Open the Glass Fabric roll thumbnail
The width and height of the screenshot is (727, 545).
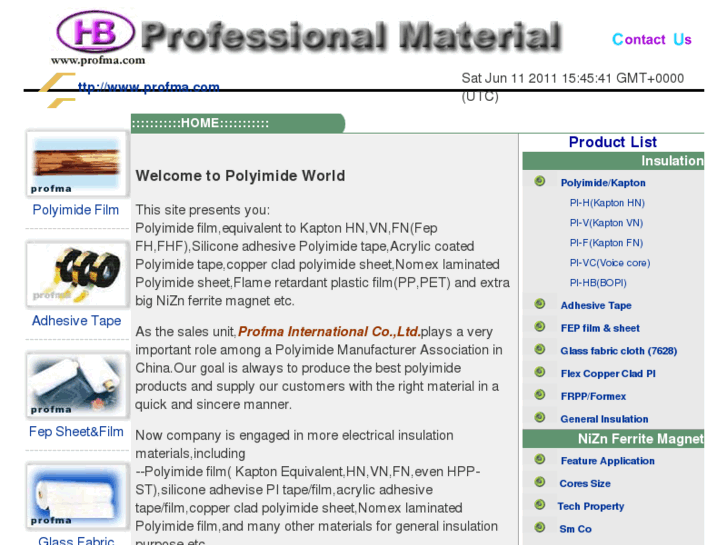[x=77, y=496]
